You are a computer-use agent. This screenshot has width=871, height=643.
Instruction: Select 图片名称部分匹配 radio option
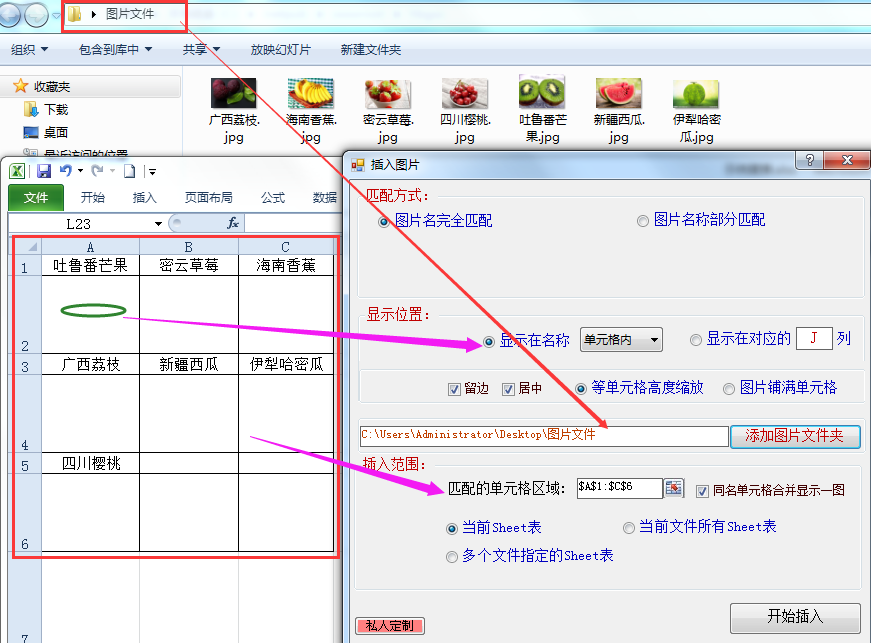tap(643, 221)
